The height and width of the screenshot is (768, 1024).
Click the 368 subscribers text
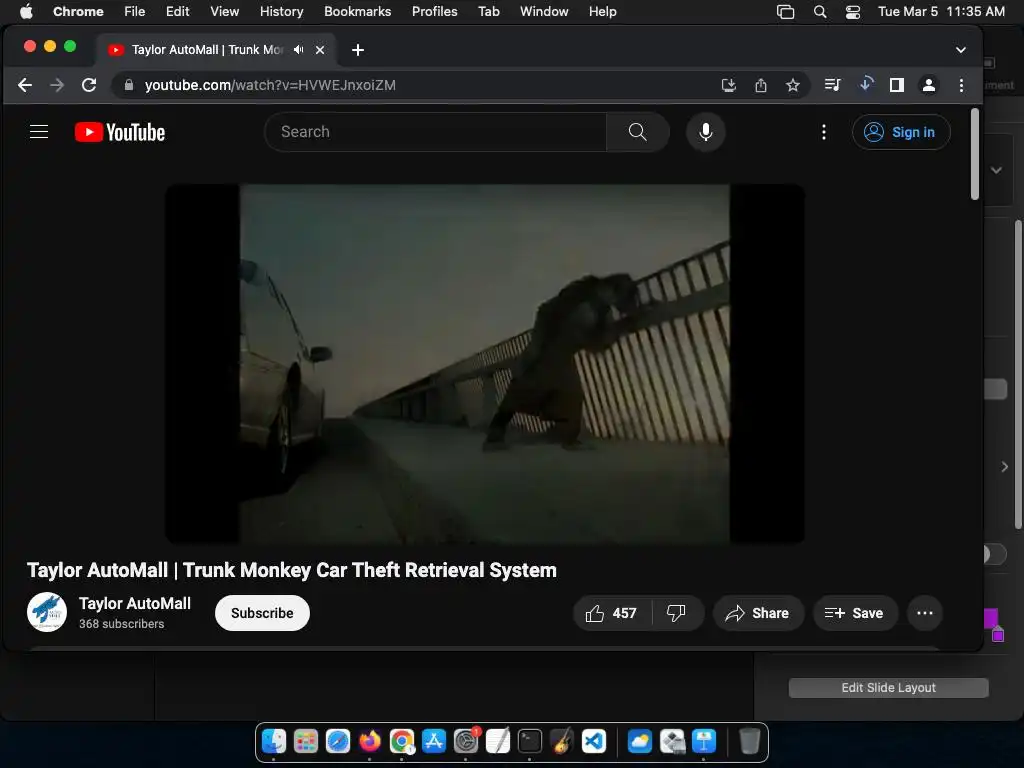121,624
